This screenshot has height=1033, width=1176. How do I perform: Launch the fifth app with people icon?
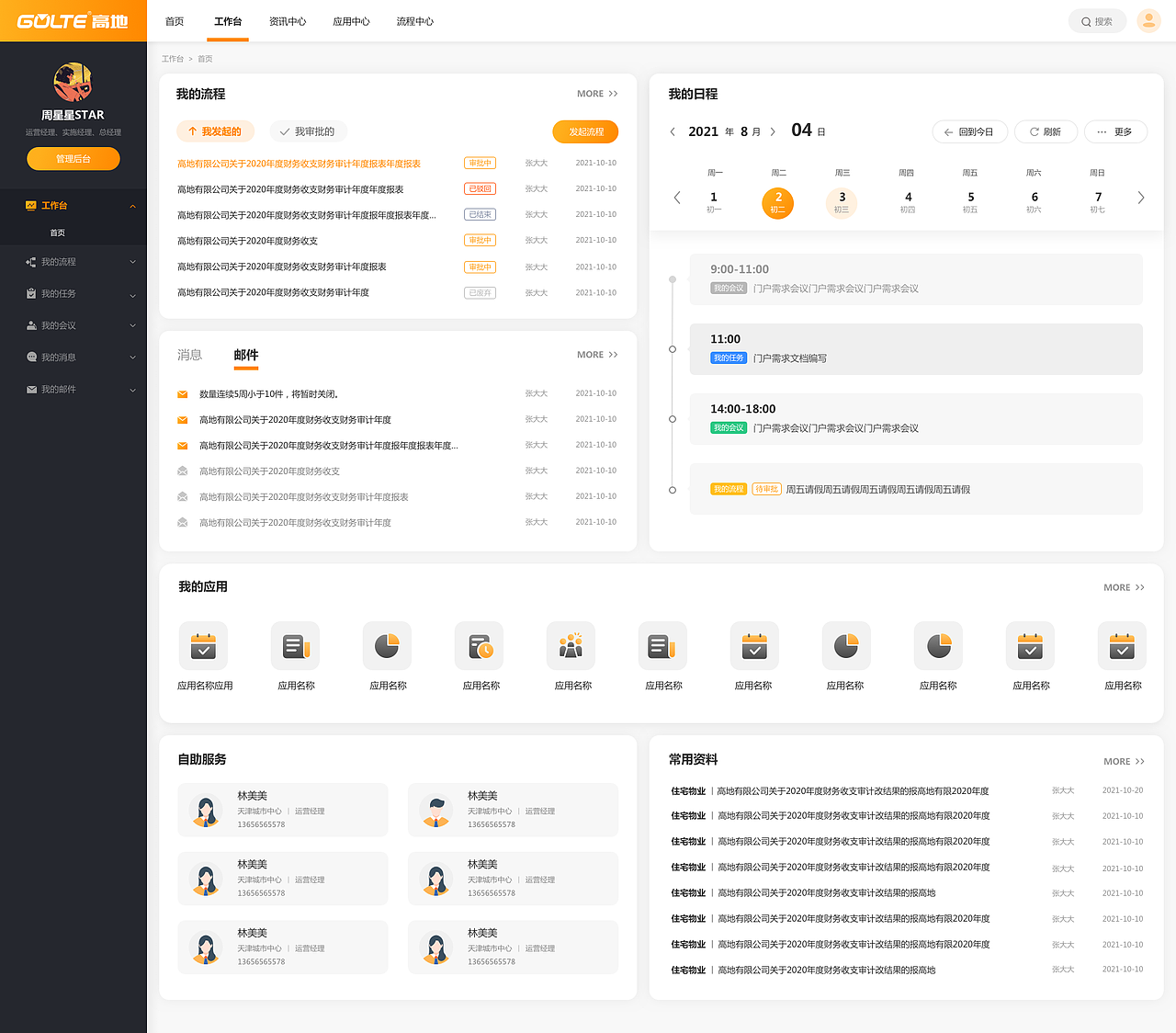point(571,646)
